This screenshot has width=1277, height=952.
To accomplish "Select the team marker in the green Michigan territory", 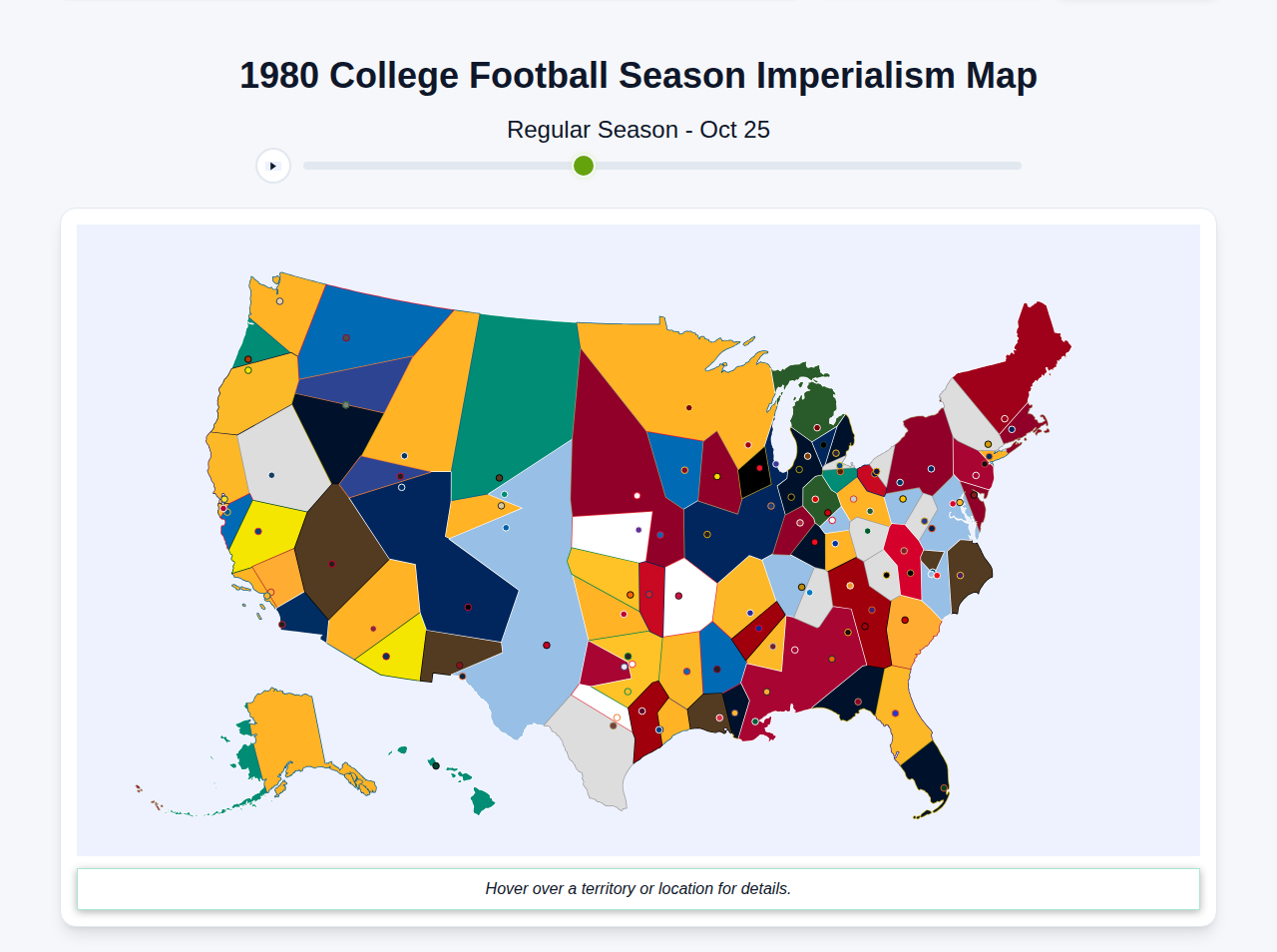I will [x=817, y=427].
